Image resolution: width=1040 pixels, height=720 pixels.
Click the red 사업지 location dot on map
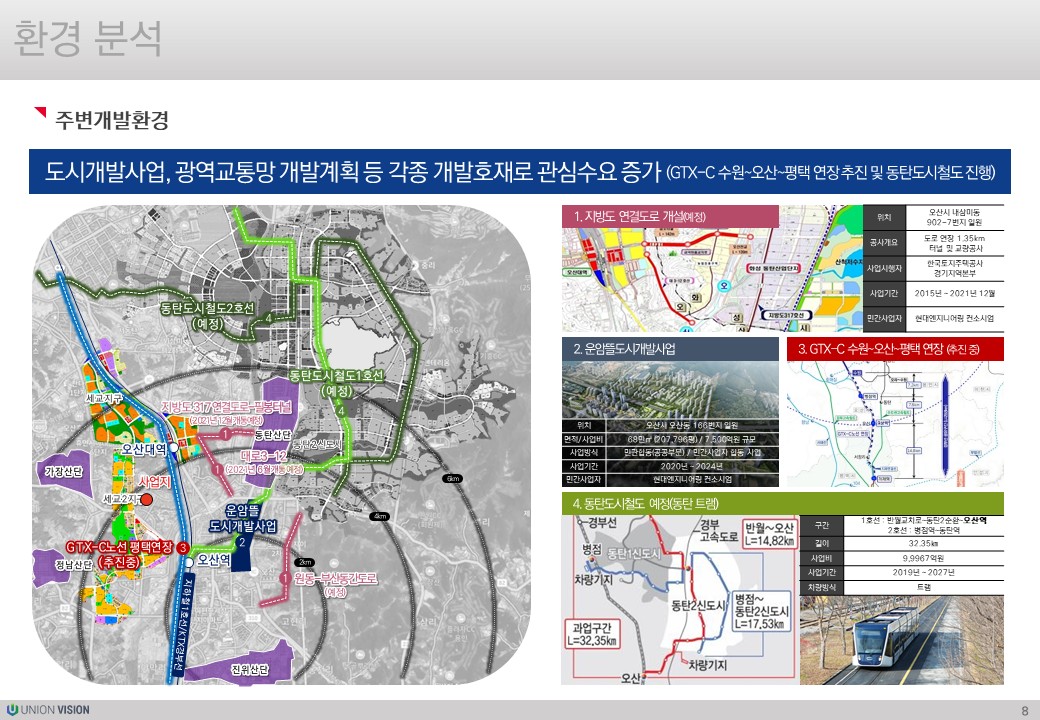click(147, 499)
